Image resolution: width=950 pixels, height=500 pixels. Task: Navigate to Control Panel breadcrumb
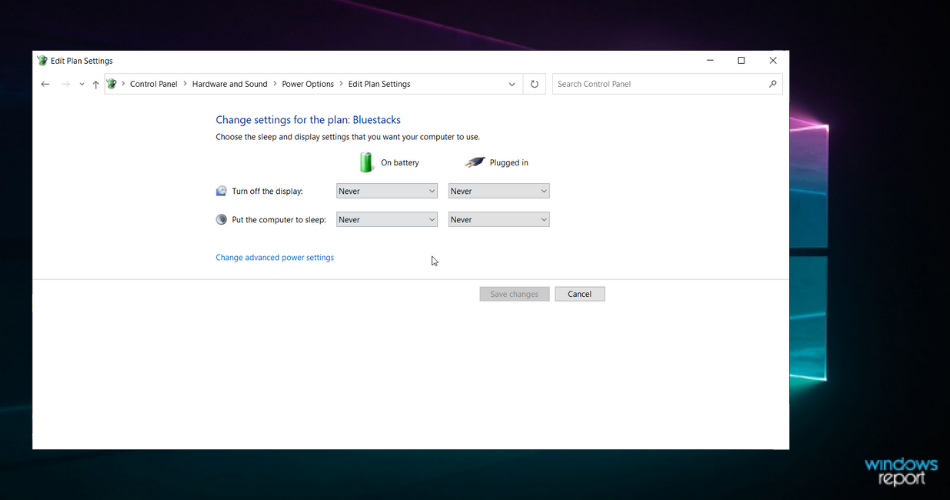pyautogui.click(x=153, y=84)
